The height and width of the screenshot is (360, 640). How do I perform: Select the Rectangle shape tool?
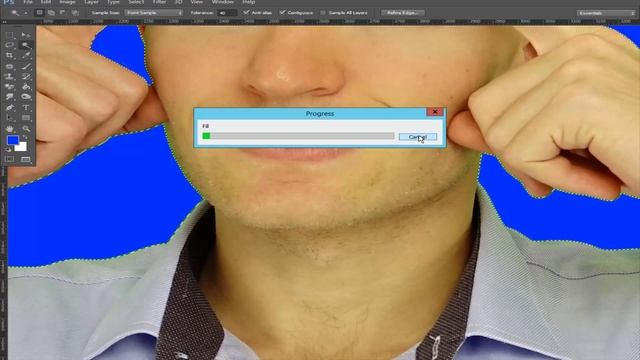click(26, 118)
